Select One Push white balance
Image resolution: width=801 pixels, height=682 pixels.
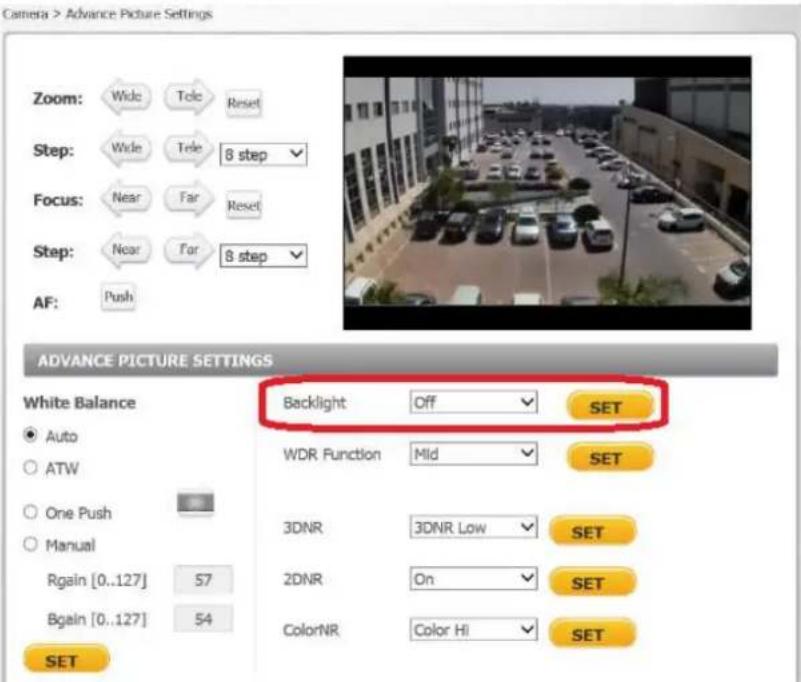click(31, 512)
